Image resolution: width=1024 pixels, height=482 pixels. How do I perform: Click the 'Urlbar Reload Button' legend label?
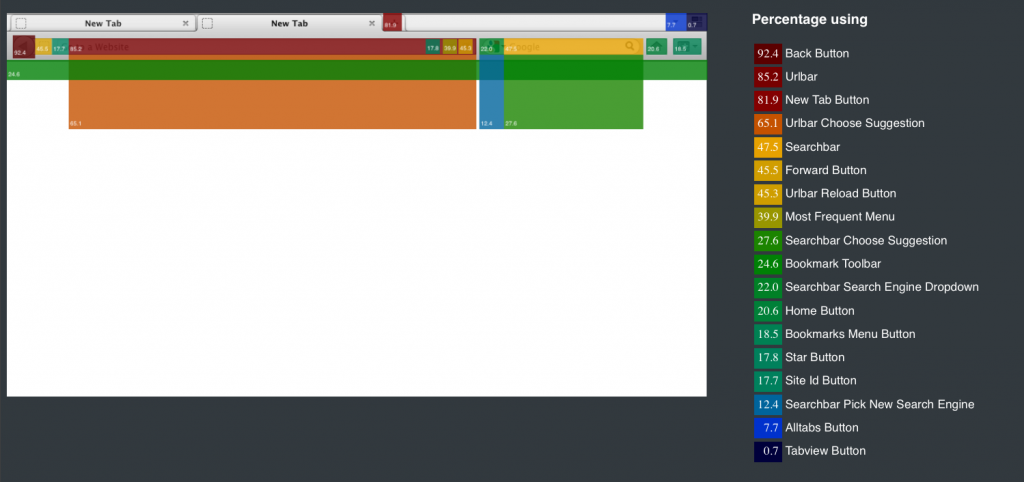click(x=840, y=193)
